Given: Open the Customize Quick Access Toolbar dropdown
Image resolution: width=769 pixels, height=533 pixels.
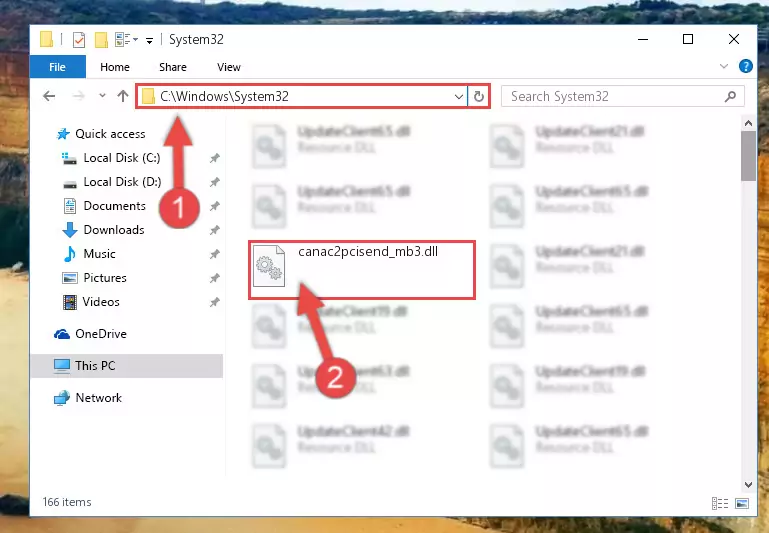Looking at the screenshot, I should tap(149, 41).
